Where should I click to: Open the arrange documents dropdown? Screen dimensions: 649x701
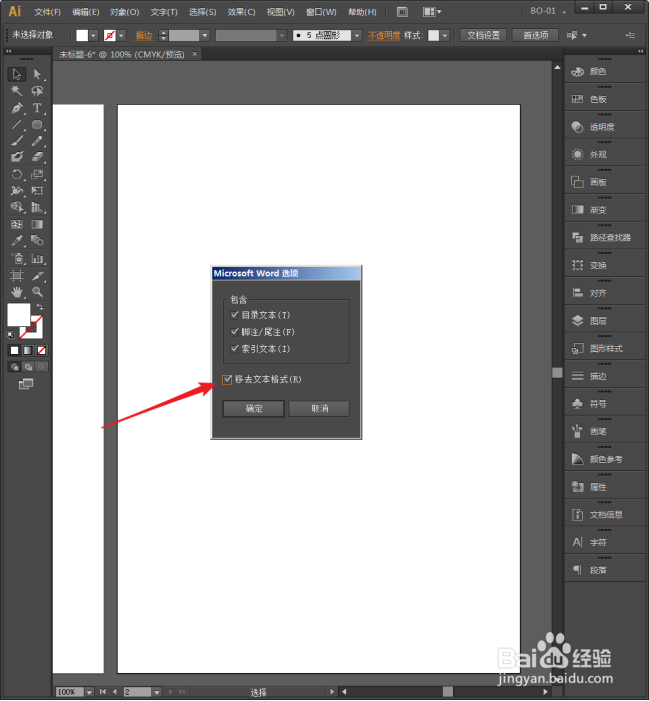tap(432, 12)
